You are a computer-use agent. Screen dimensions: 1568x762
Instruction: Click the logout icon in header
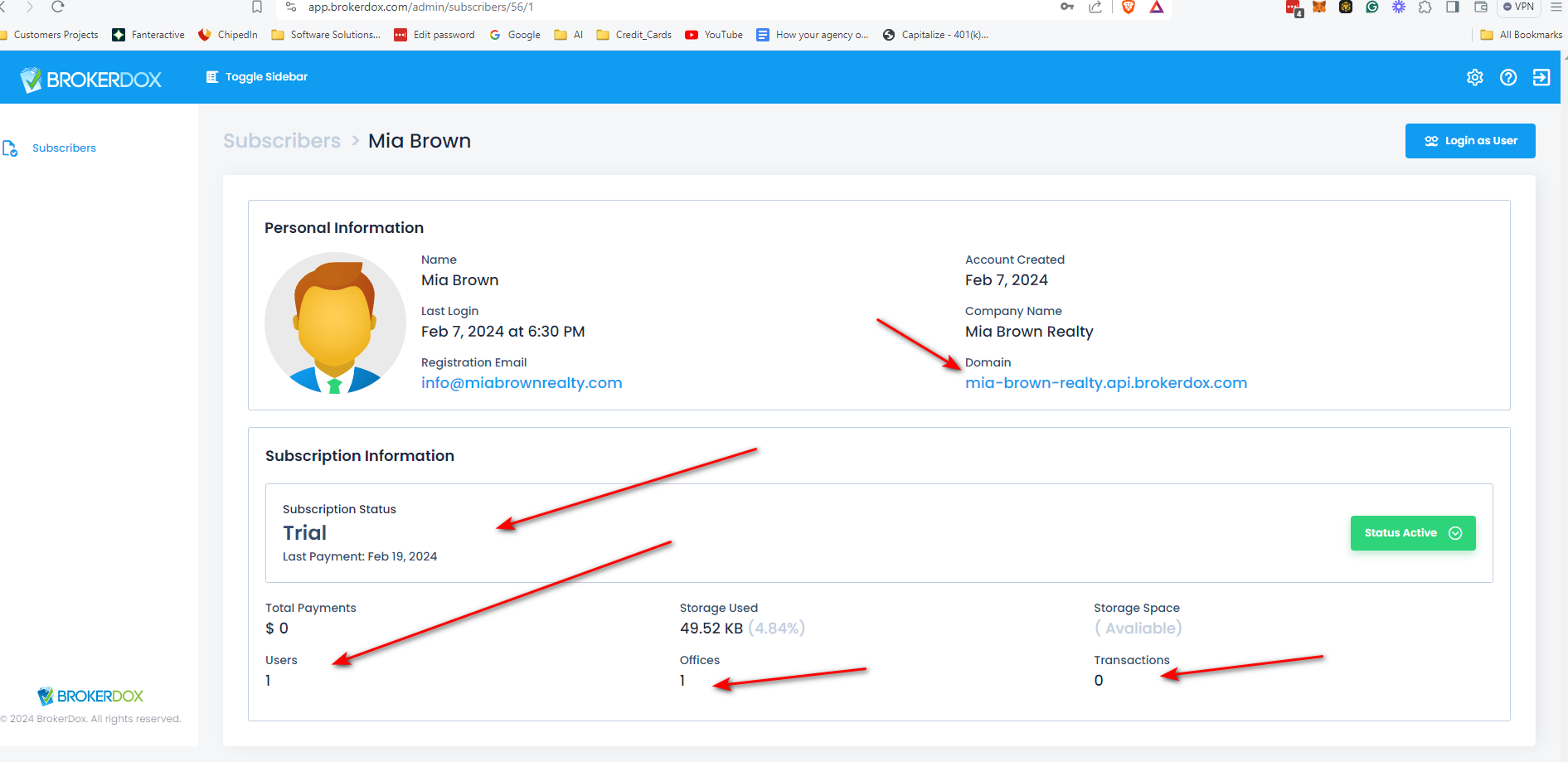[1541, 77]
